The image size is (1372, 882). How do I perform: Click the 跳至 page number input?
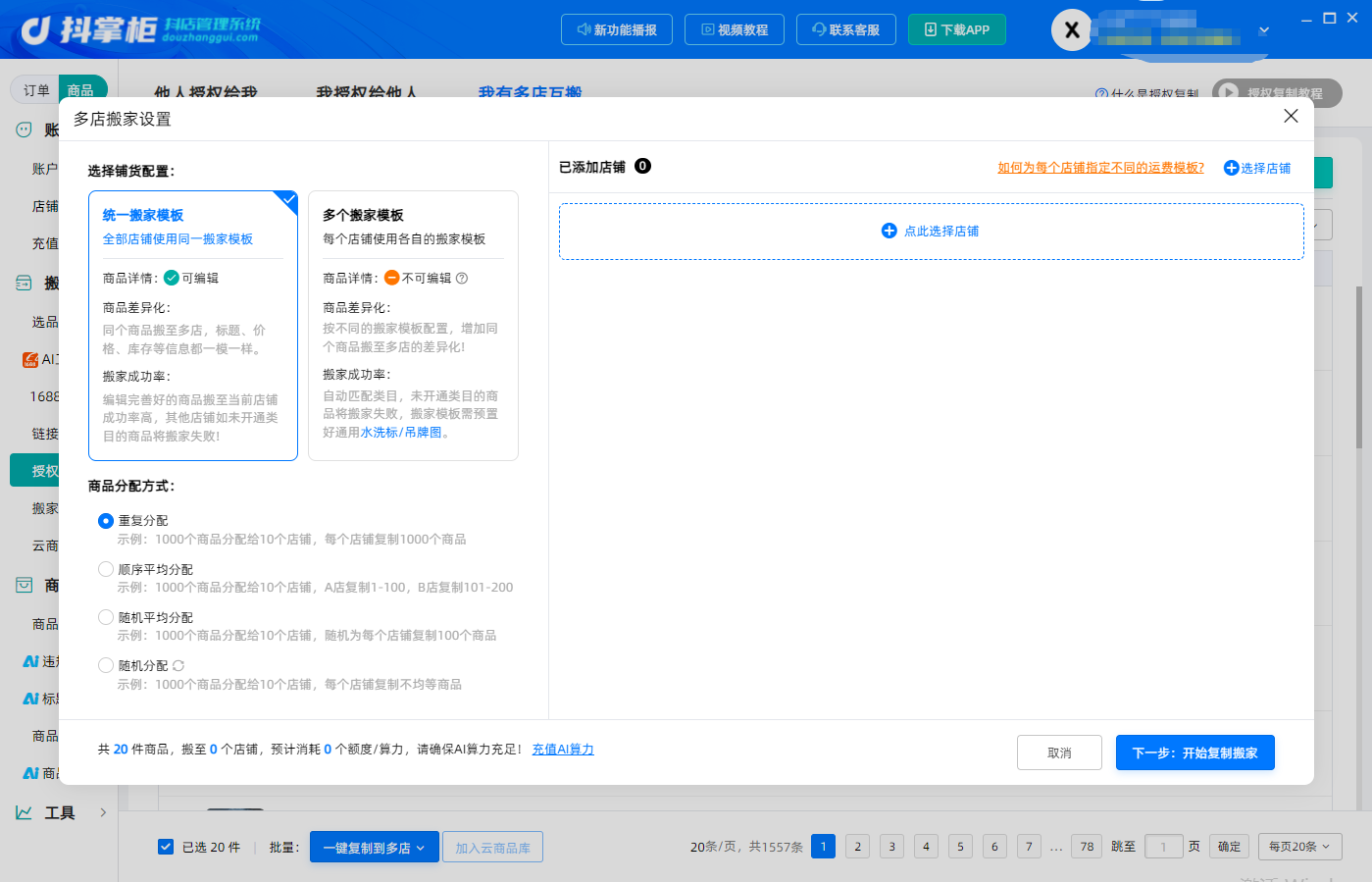[x=1164, y=847]
